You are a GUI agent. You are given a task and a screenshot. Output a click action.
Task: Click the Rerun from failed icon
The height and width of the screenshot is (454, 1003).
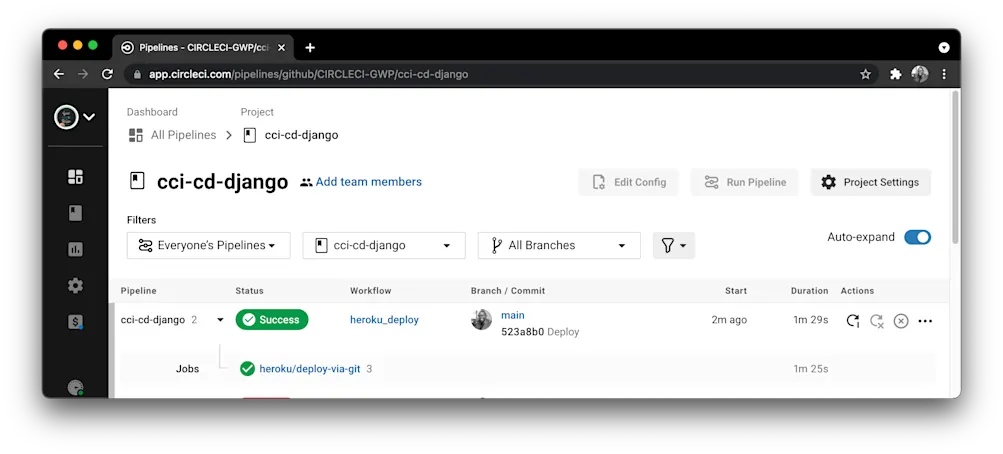876,320
